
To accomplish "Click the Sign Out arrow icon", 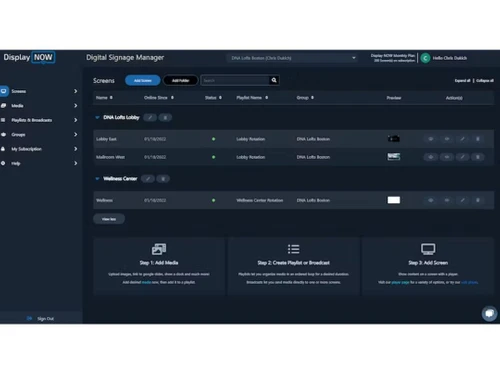I will tap(29, 318).
